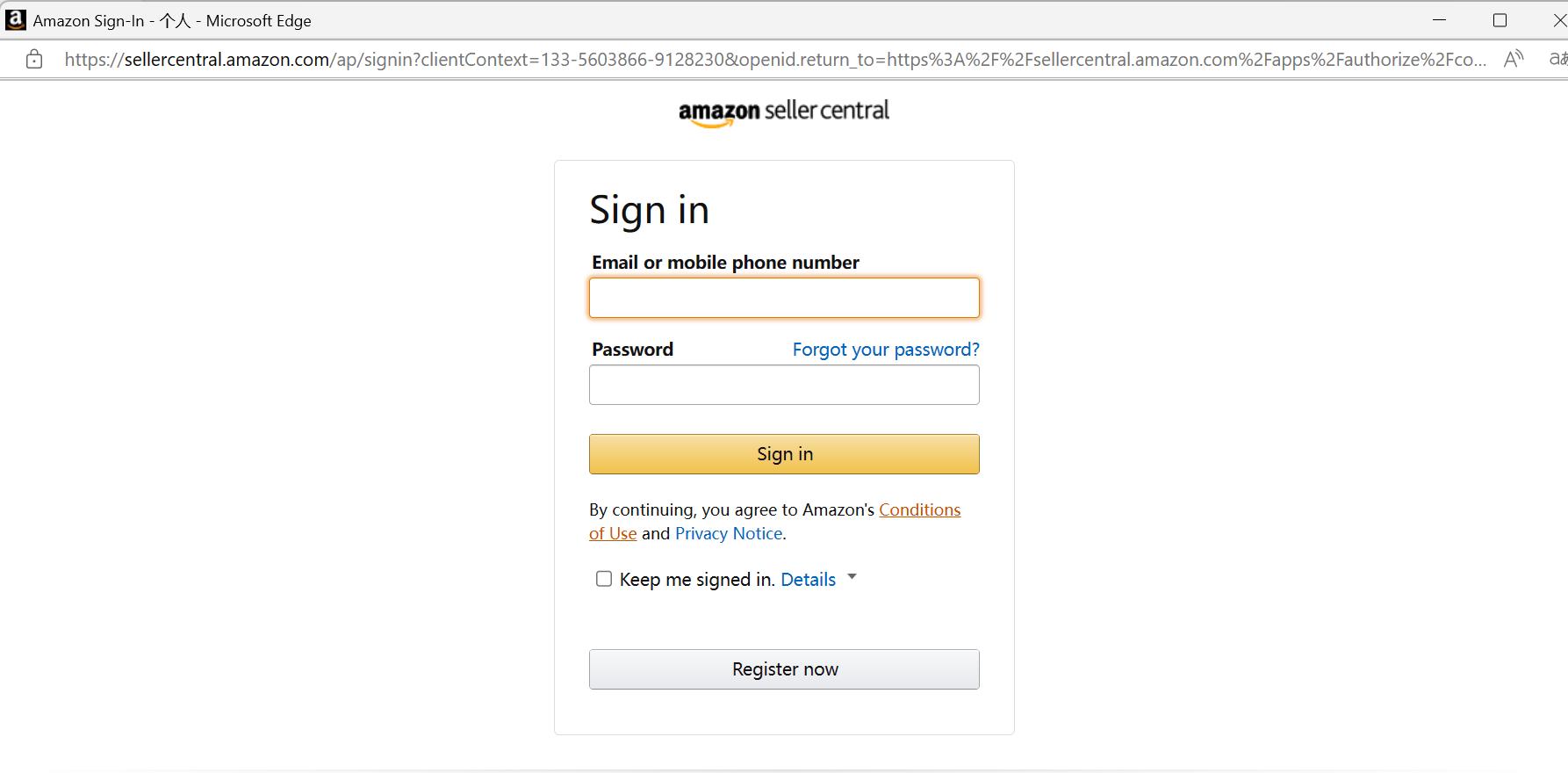Click the amazon seller central logo
The image size is (1568, 773).
(783, 112)
